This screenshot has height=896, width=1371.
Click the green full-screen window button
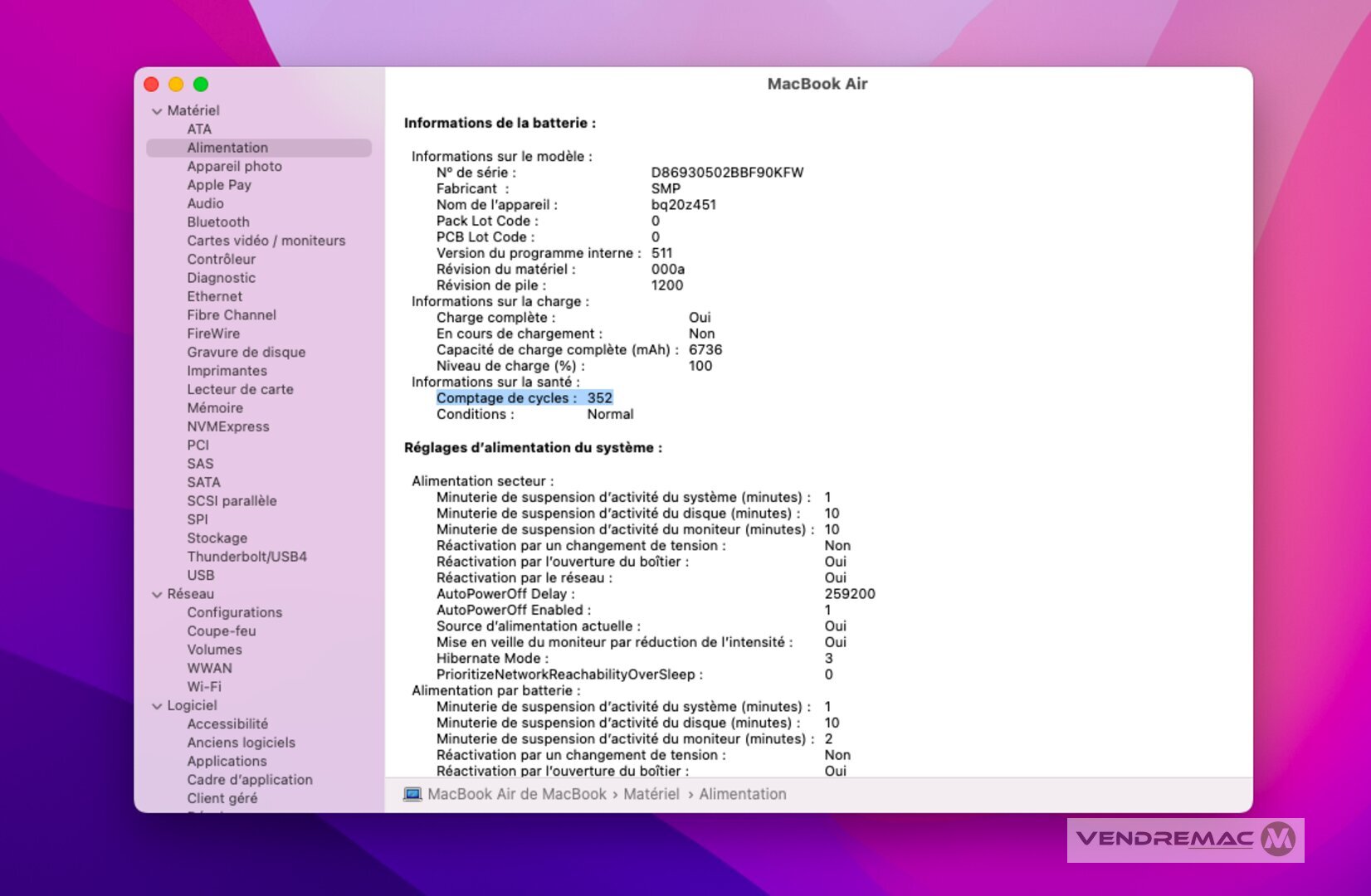(x=201, y=85)
